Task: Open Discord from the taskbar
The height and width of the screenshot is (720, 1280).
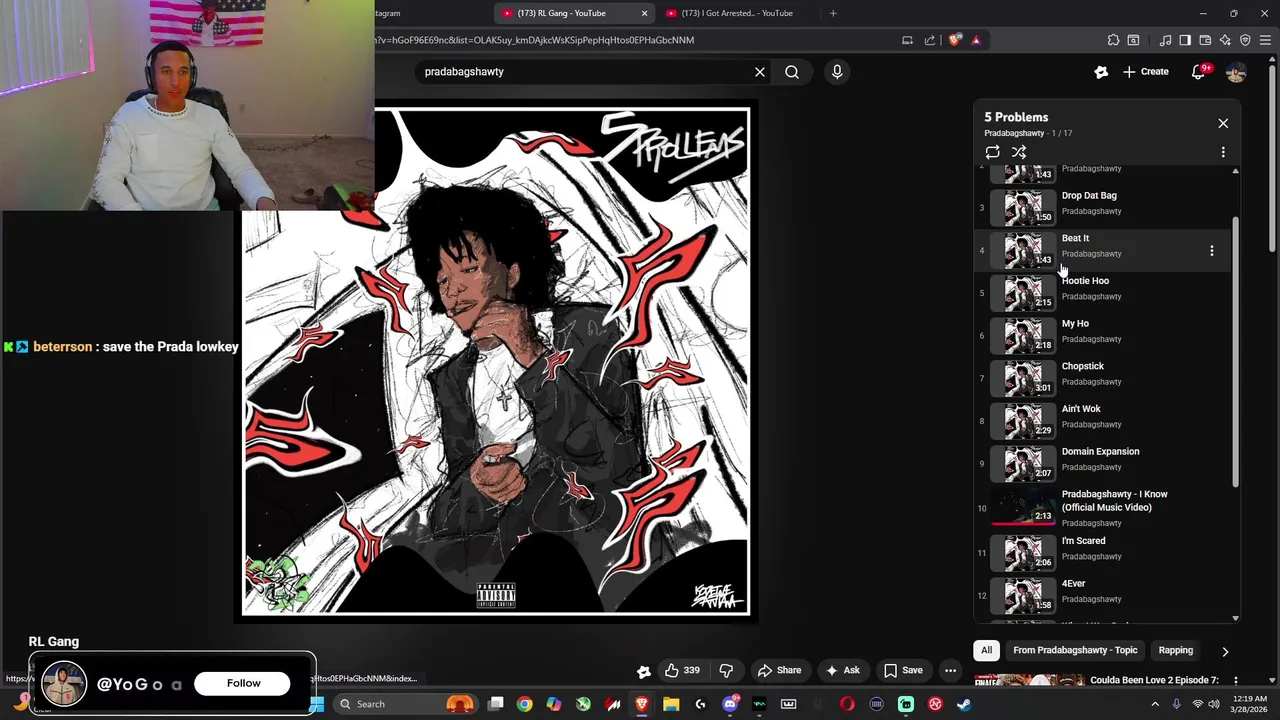Action: pos(730,704)
